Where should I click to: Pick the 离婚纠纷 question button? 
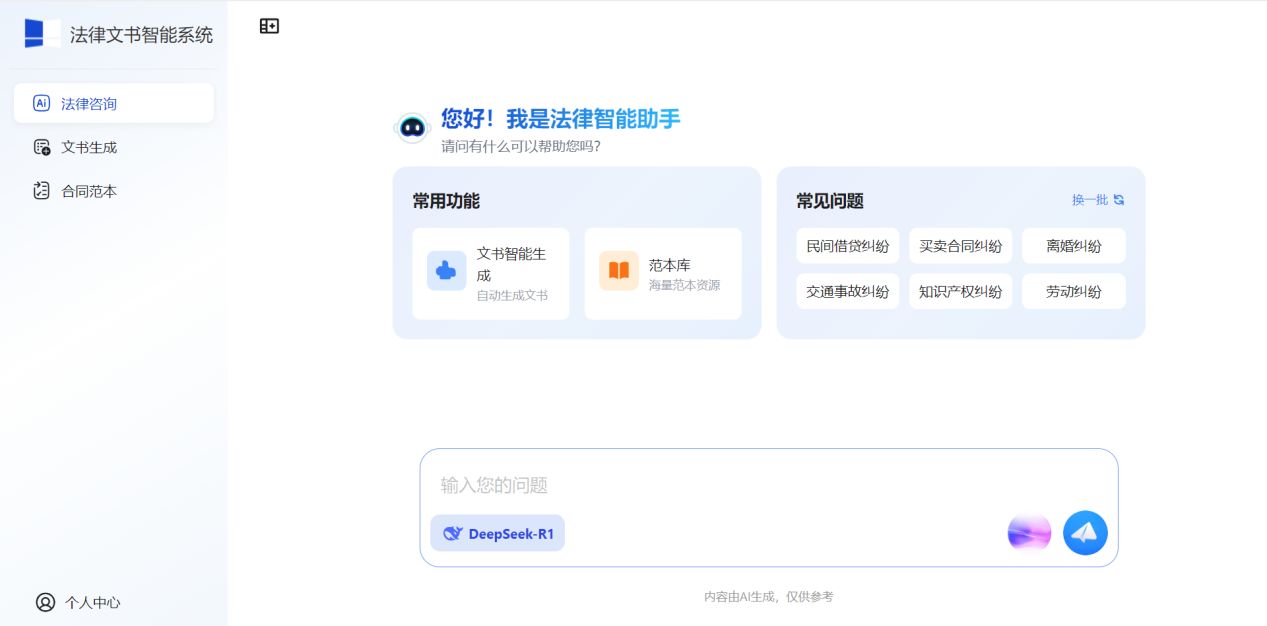click(x=1073, y=246)
